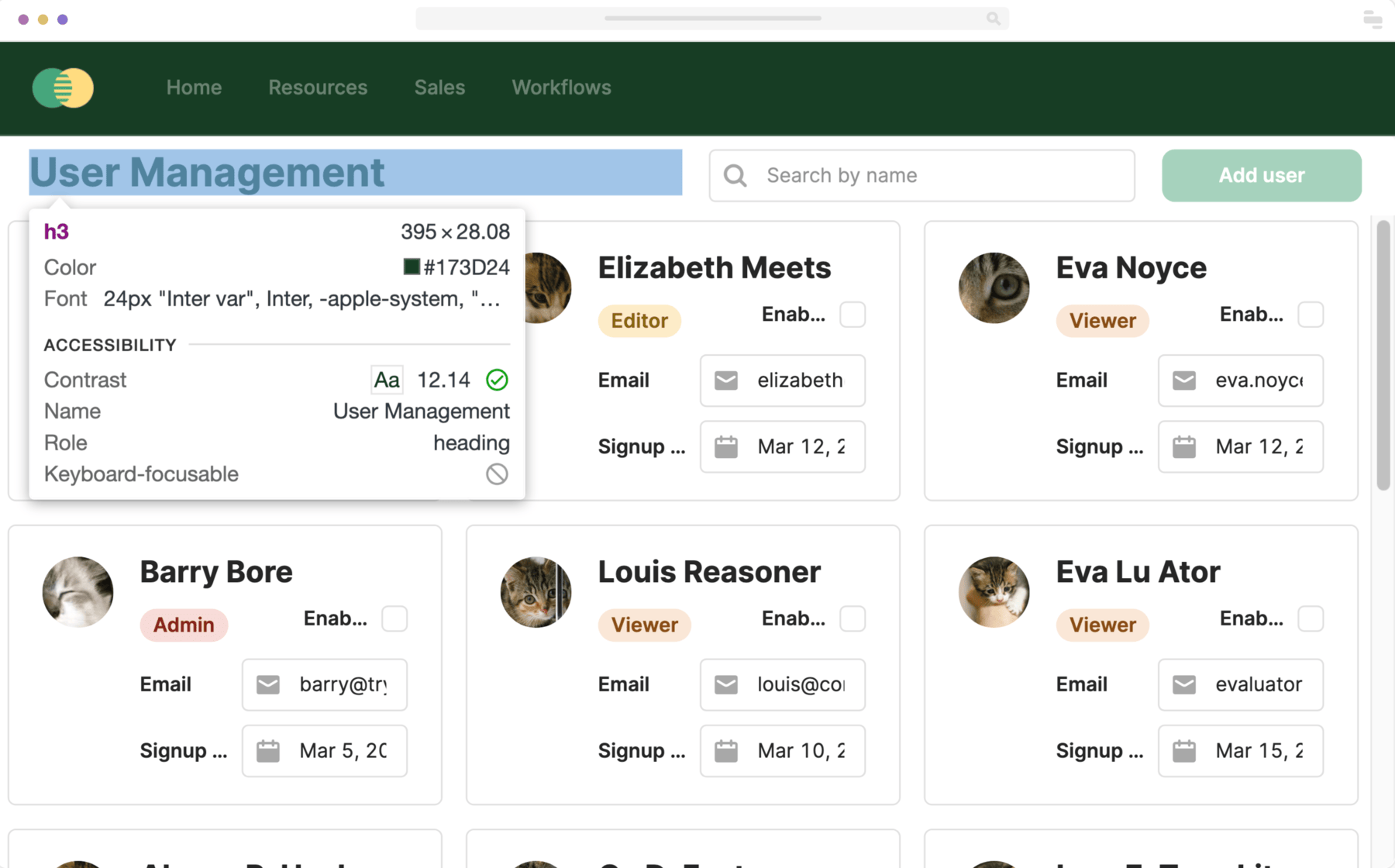Viewport: 1395px width, 868px height.
Task: Toggle Enabled checkbox for Elizabeth Meets
Action: [x=852, y=315]
